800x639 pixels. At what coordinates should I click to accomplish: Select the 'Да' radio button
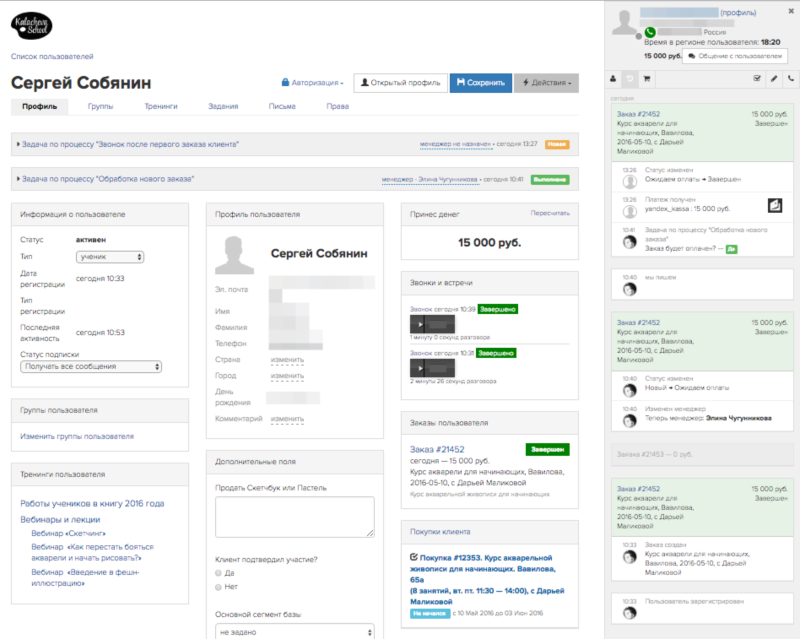[x=218, y=573]
